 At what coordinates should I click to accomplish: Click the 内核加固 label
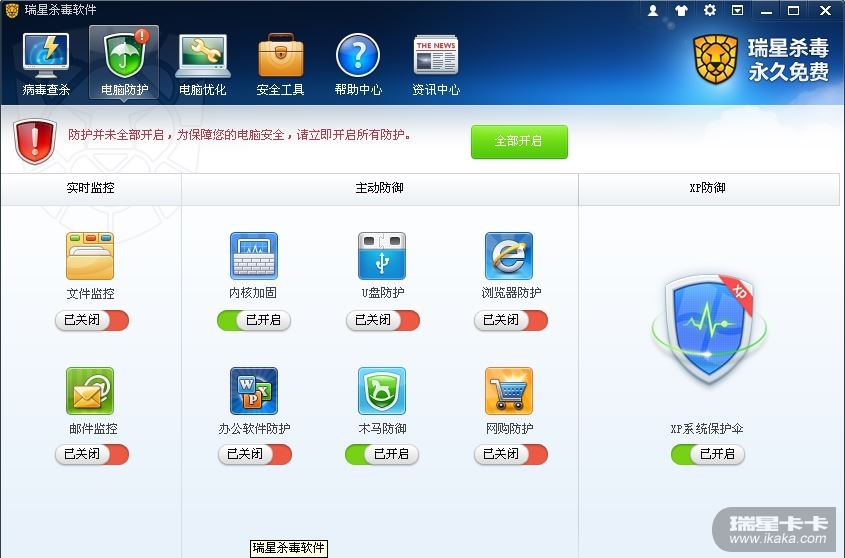[x=253, y=293]
